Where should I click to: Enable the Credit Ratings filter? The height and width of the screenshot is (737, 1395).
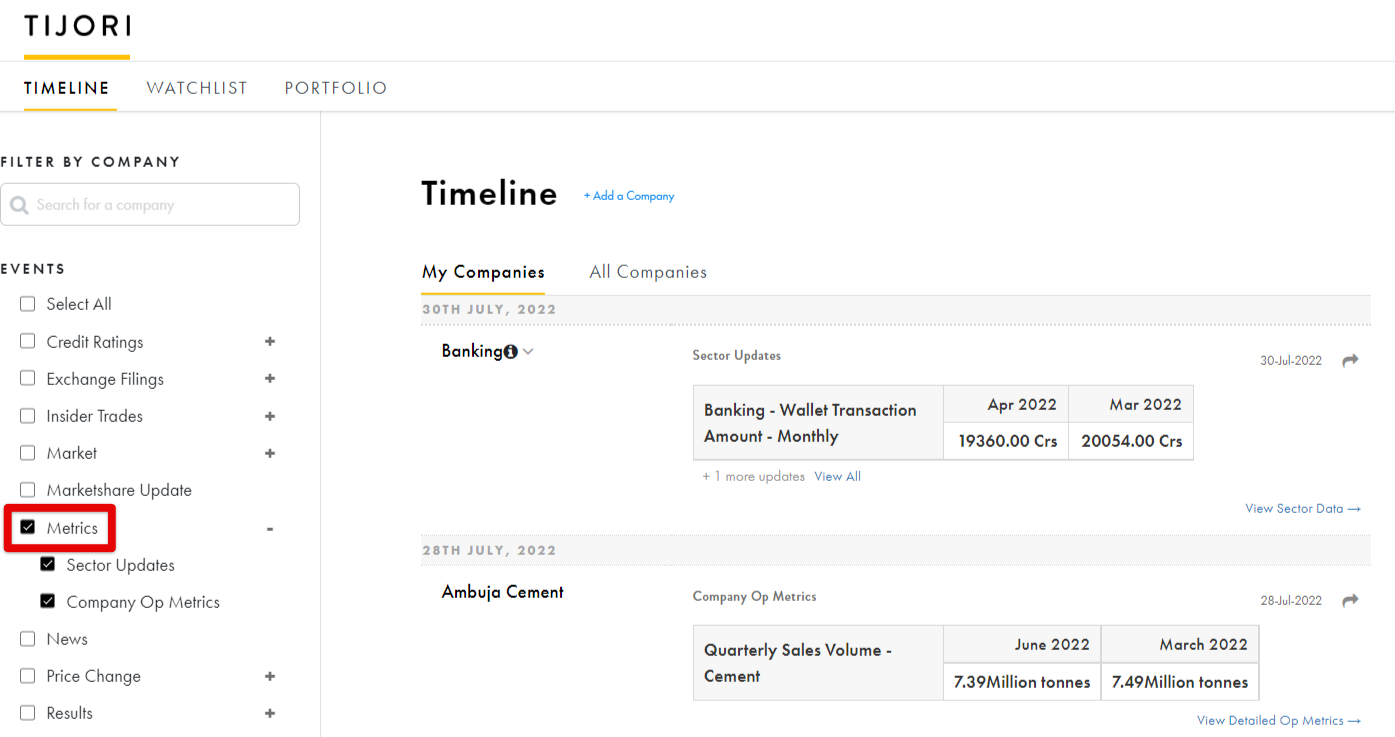click(27, 341)
